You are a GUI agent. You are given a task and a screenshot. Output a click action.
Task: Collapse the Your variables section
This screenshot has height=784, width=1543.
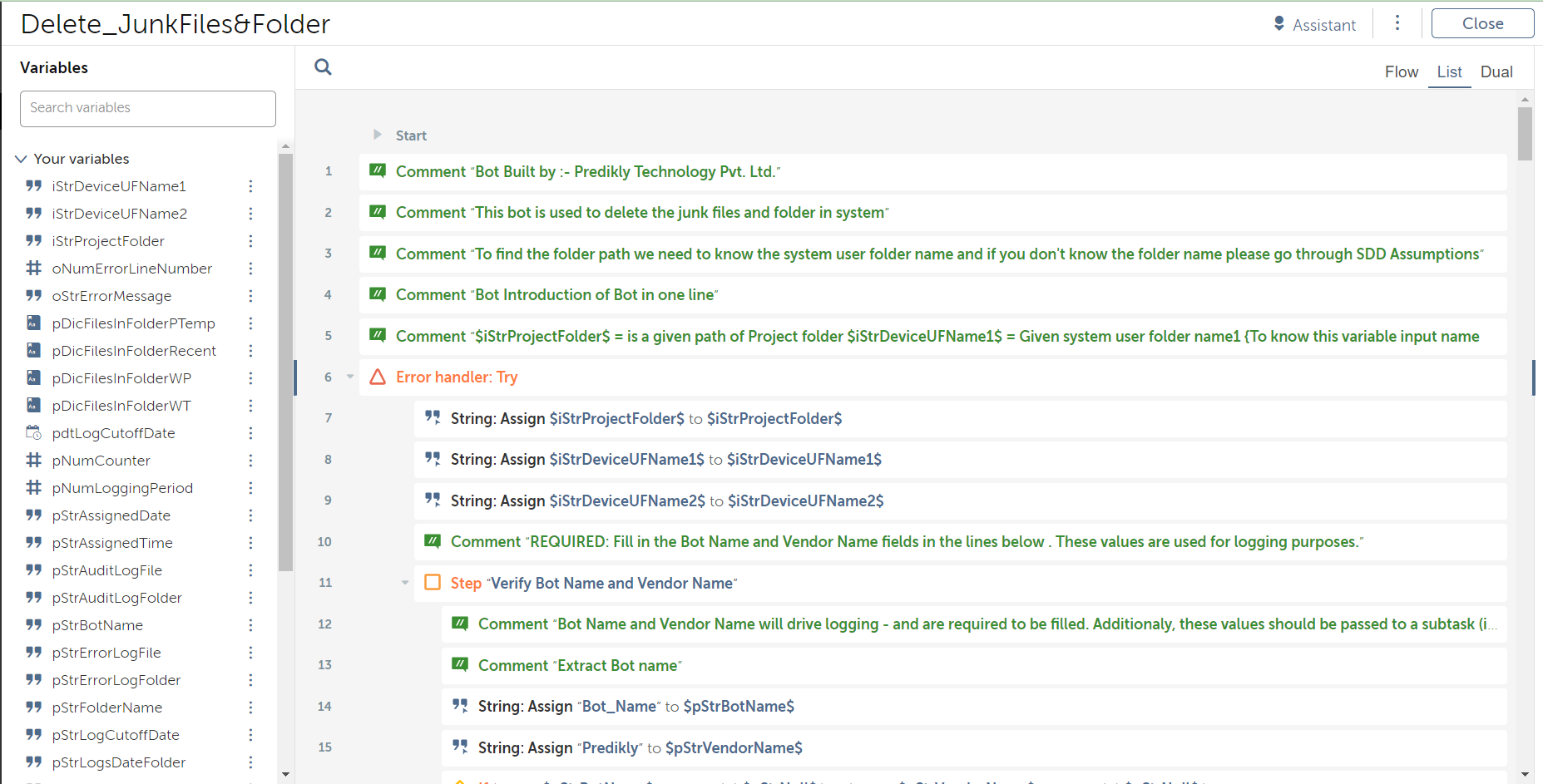pyautogui.click(x=22, y=159)
